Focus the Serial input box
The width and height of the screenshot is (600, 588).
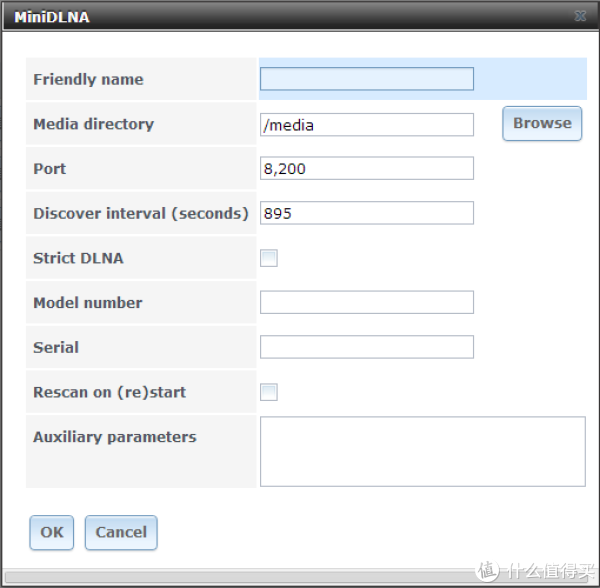coord(366,347)
